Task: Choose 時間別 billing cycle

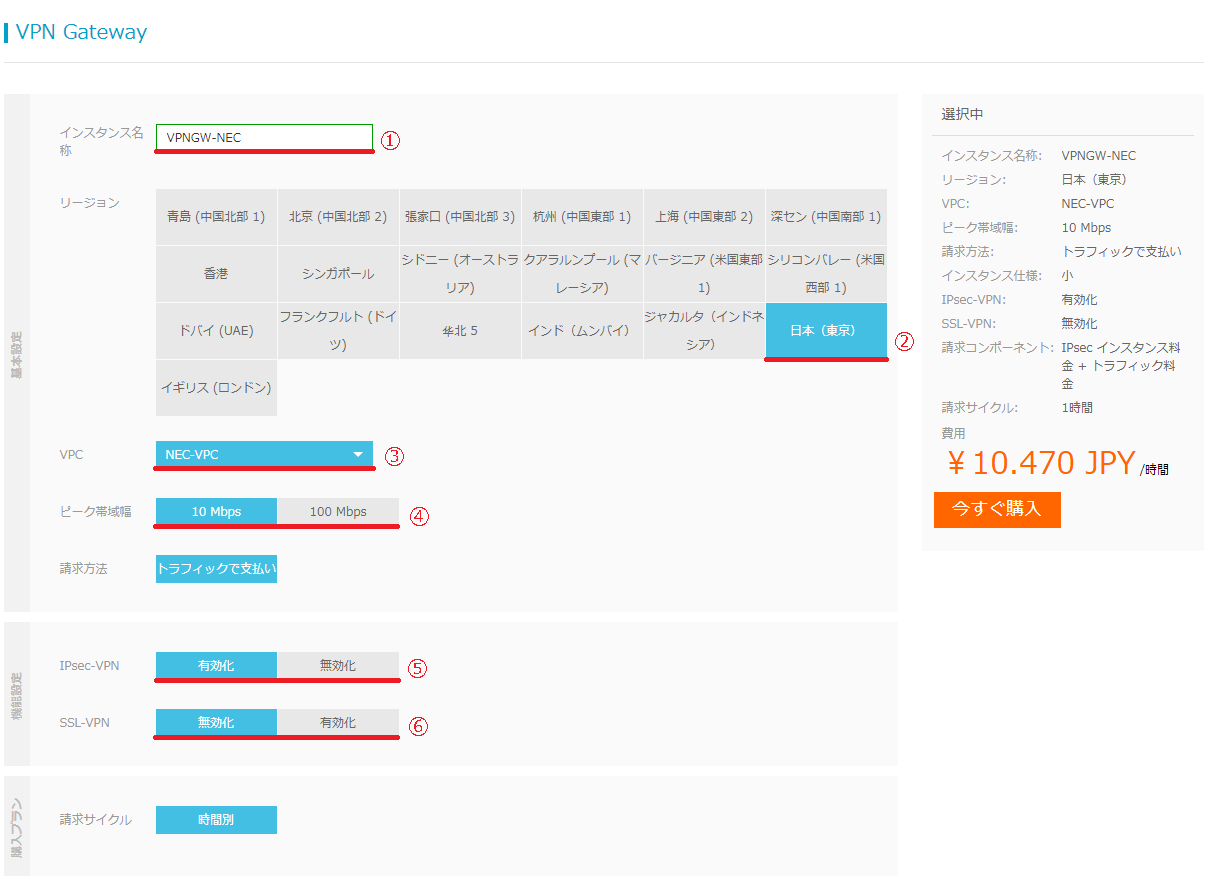Action: 216,820
